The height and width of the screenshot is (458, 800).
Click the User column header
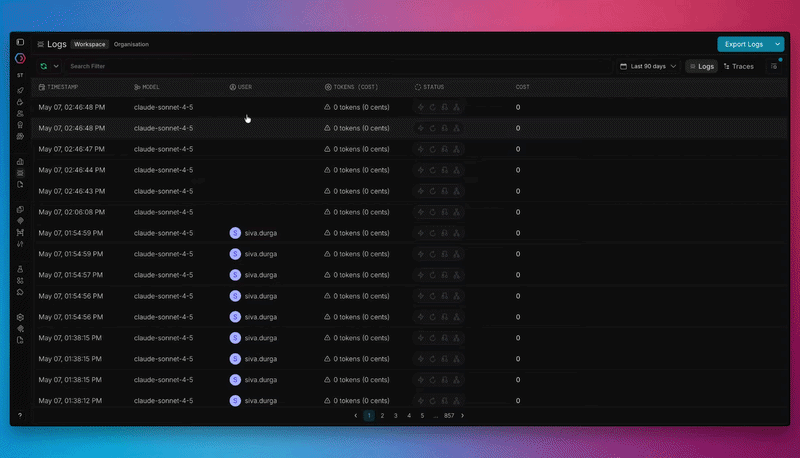coord(241,87)
